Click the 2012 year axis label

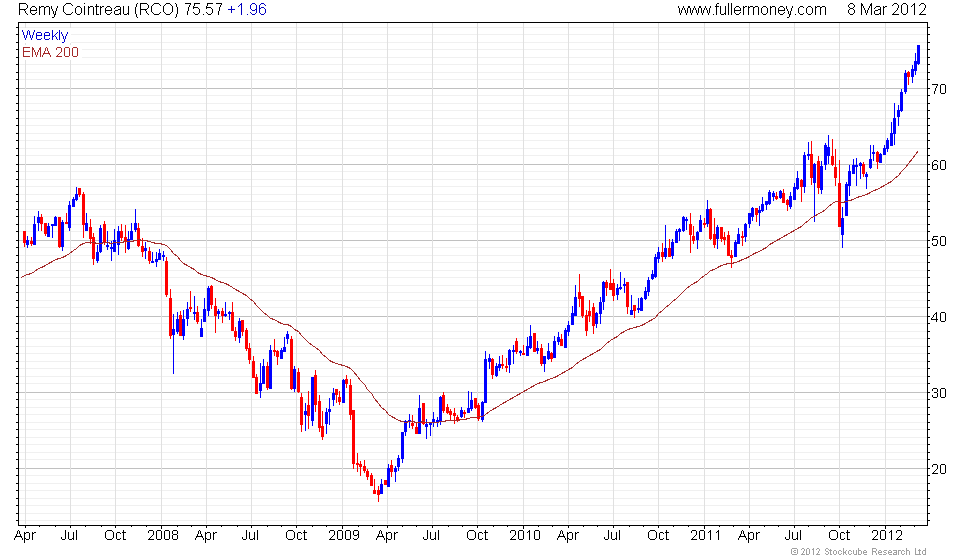point(887,536)
